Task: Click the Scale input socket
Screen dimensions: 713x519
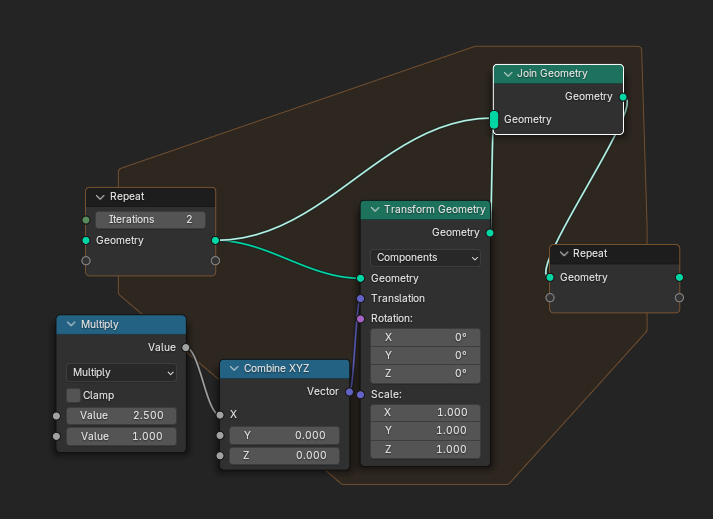Action: (361, 394)
